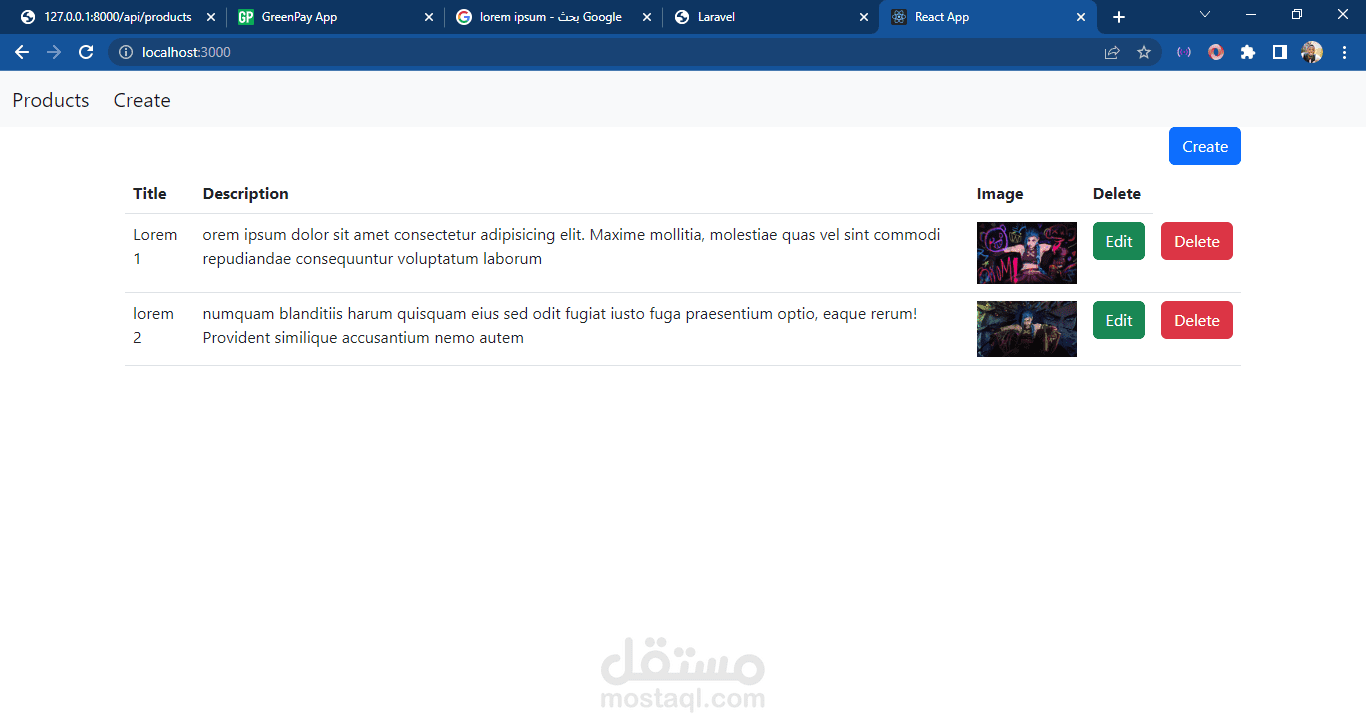Open Create in the navbar
Screen dimensions: 1366x728
click(142, 100)
